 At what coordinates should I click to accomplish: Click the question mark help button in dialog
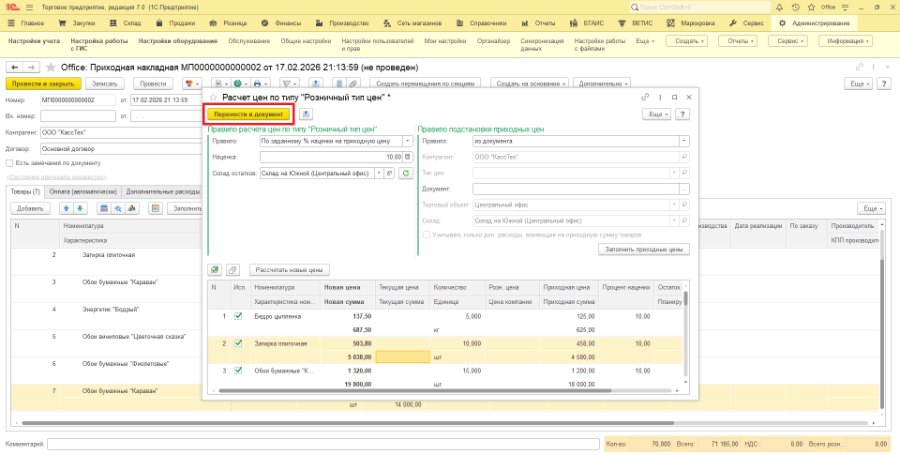pyautogui.click(x=682, y=115)
